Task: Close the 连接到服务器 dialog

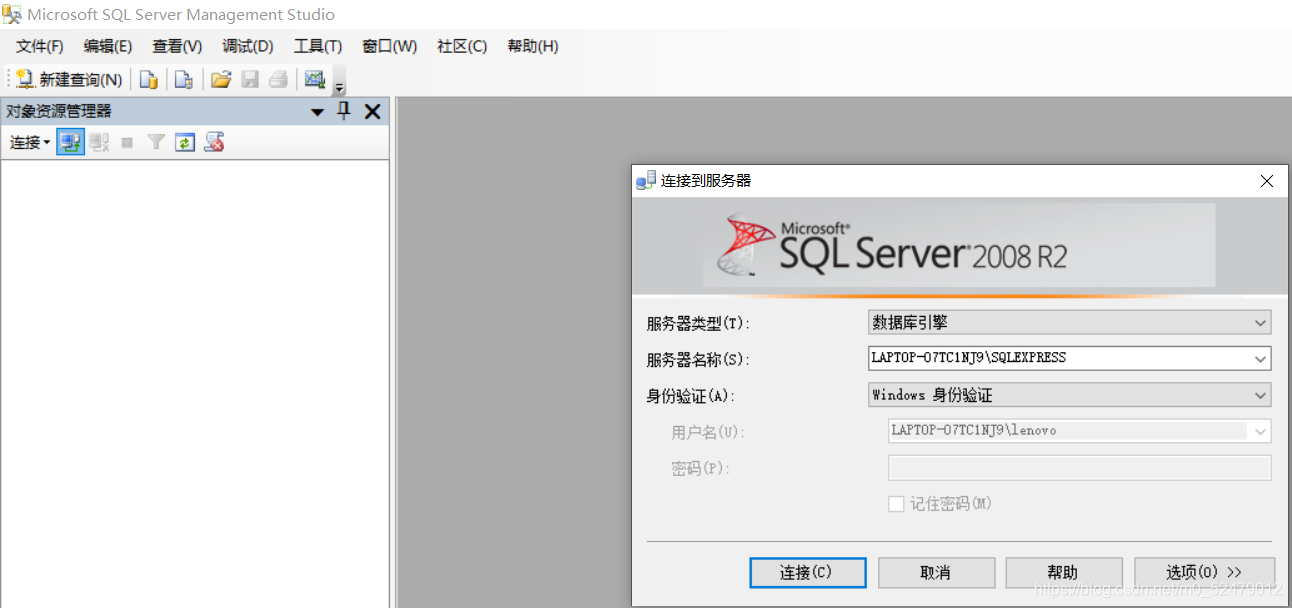Action: [x=1267, y=181]
